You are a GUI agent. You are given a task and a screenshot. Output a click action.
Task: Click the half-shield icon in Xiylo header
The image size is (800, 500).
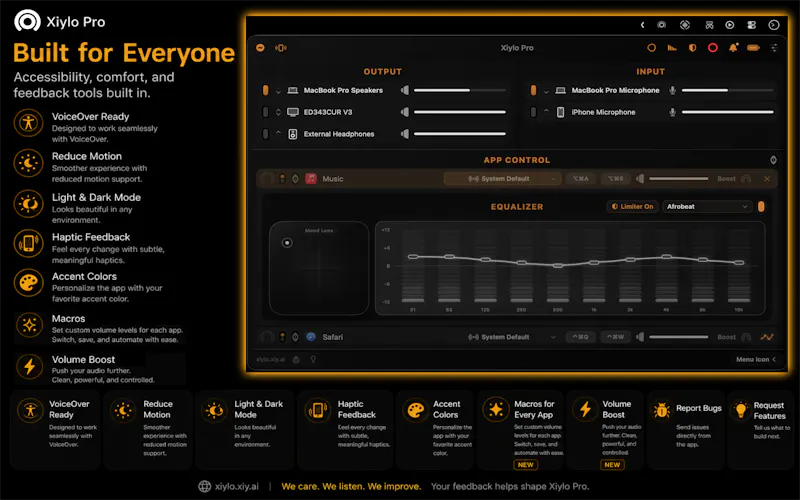[x=692, y=47]
